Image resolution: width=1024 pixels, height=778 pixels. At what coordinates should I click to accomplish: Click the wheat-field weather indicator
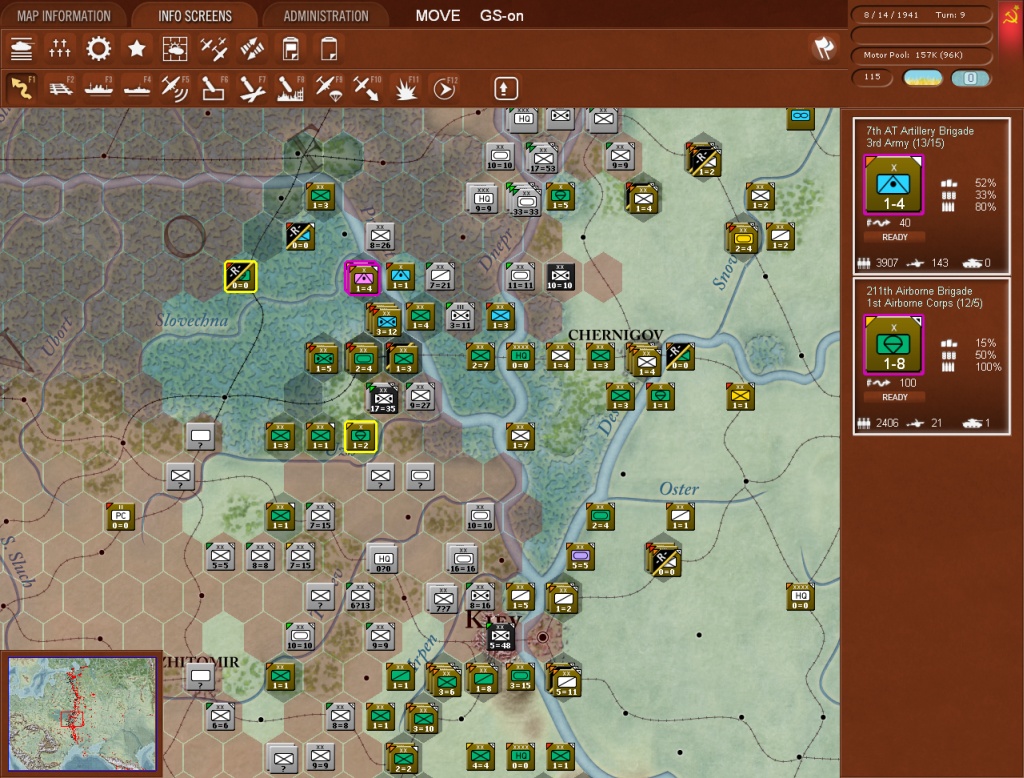[x=922, y=78]
